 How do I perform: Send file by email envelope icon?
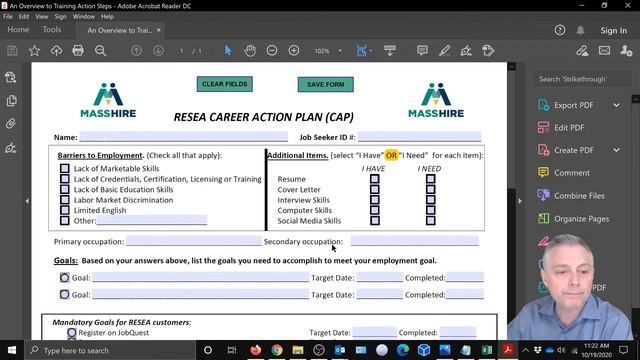pyautogui.click(x=604, y=51)
